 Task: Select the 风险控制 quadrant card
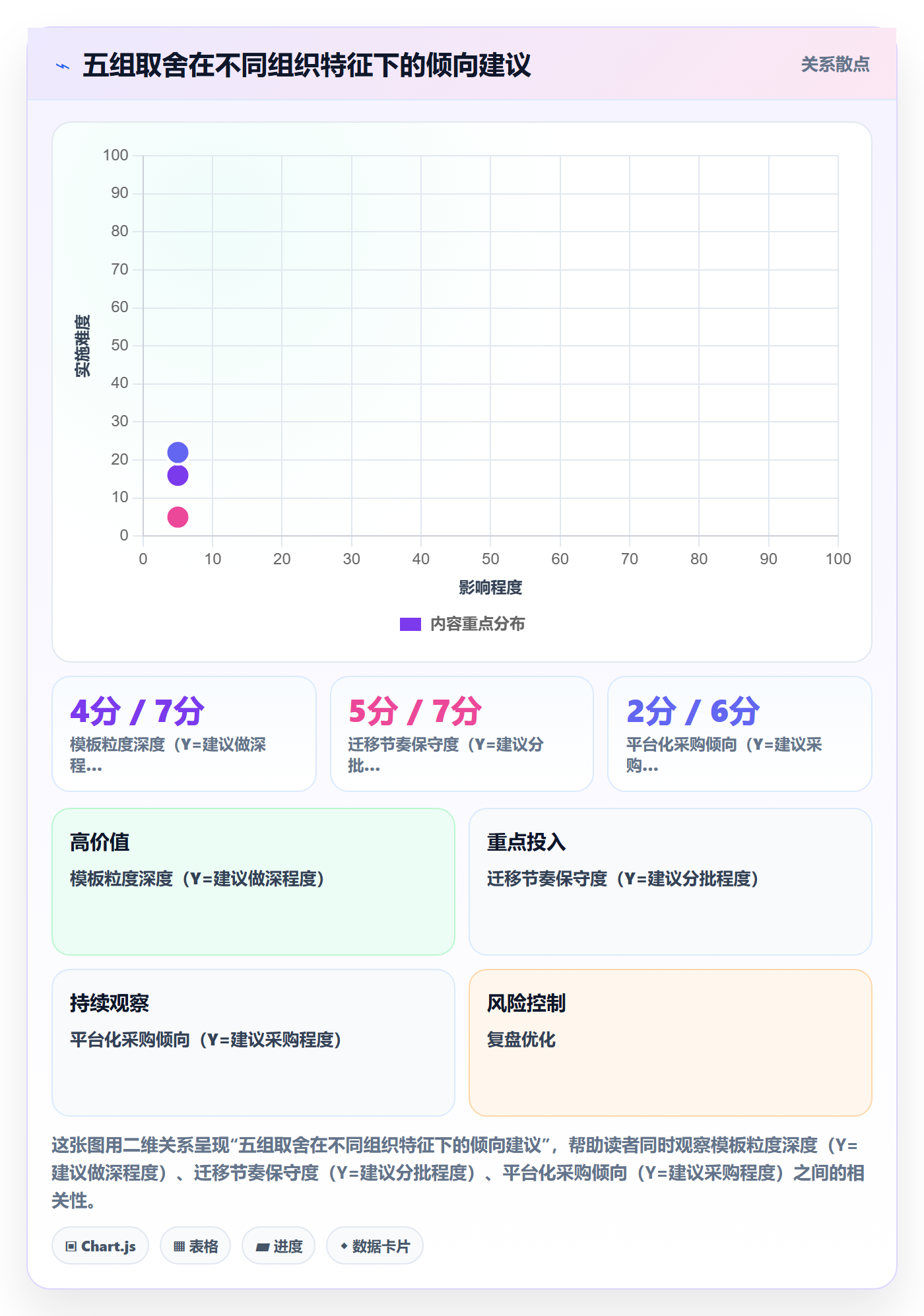tap(671, 1042)
